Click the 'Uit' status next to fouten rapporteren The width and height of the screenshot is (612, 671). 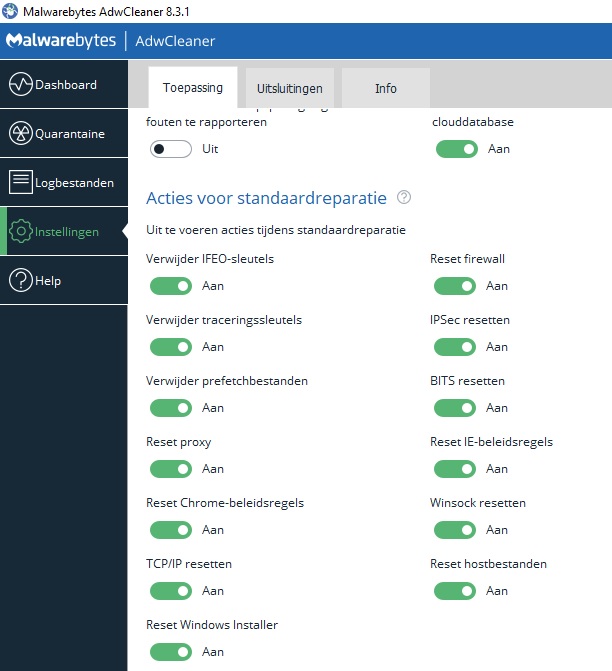(210, 149)
